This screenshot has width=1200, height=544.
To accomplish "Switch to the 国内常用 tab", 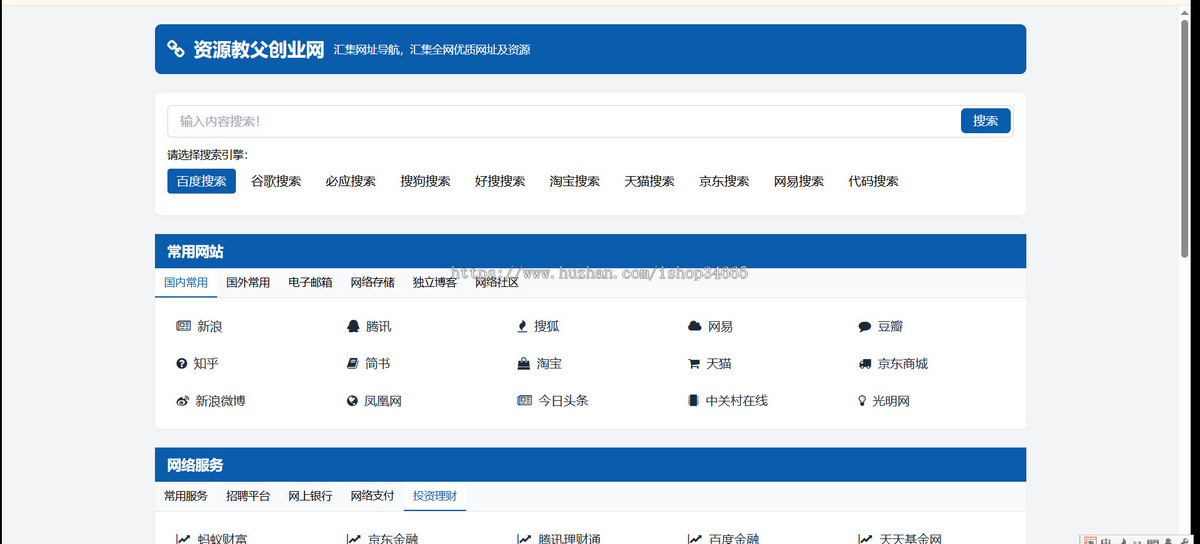I will 186,283.
